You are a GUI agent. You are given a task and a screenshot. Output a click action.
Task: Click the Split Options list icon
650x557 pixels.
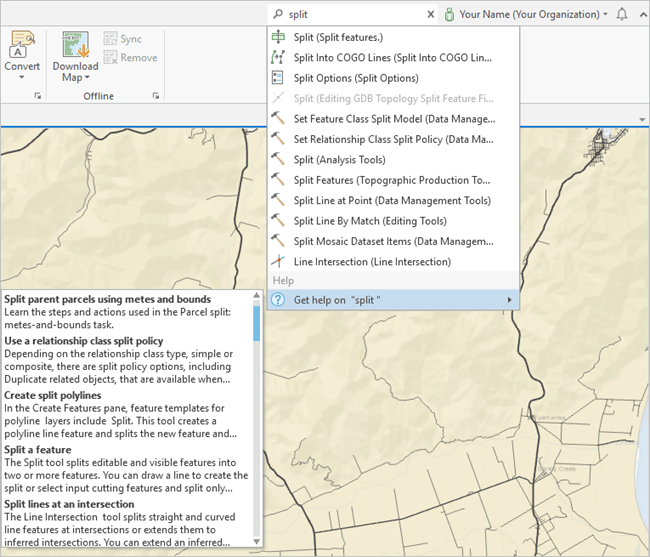coord(277,77)
